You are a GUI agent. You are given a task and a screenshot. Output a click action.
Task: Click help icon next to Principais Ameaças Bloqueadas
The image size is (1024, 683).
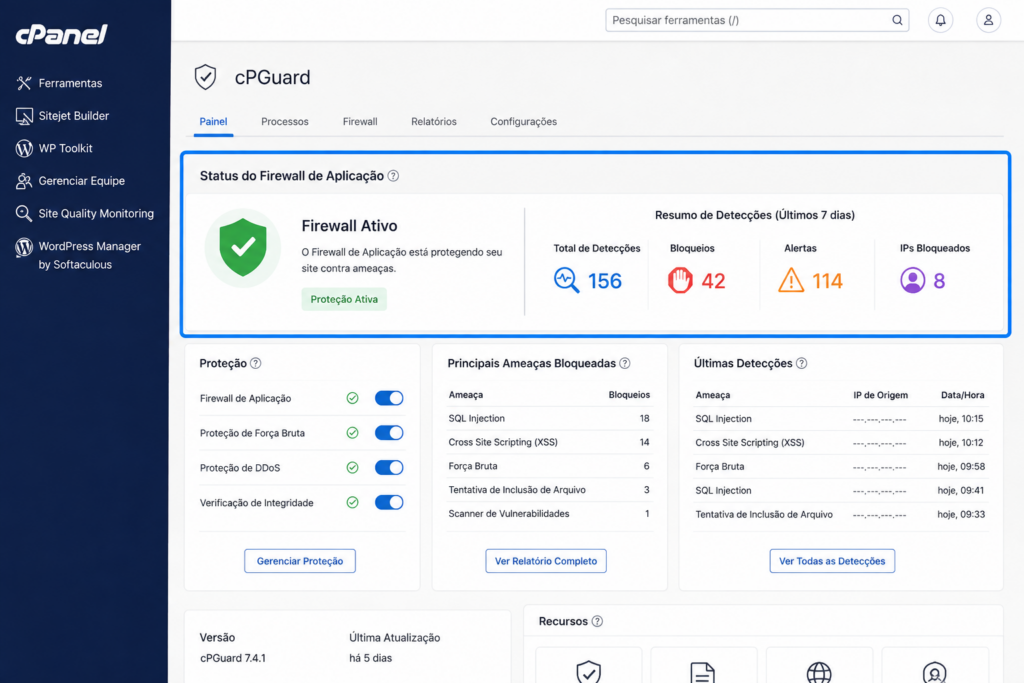coord(625,363)
